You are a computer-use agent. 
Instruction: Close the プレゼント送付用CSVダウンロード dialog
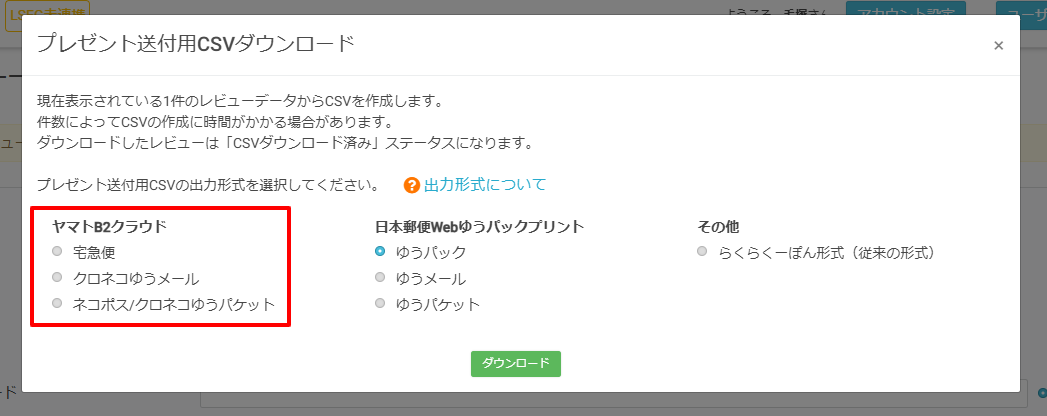998,45
